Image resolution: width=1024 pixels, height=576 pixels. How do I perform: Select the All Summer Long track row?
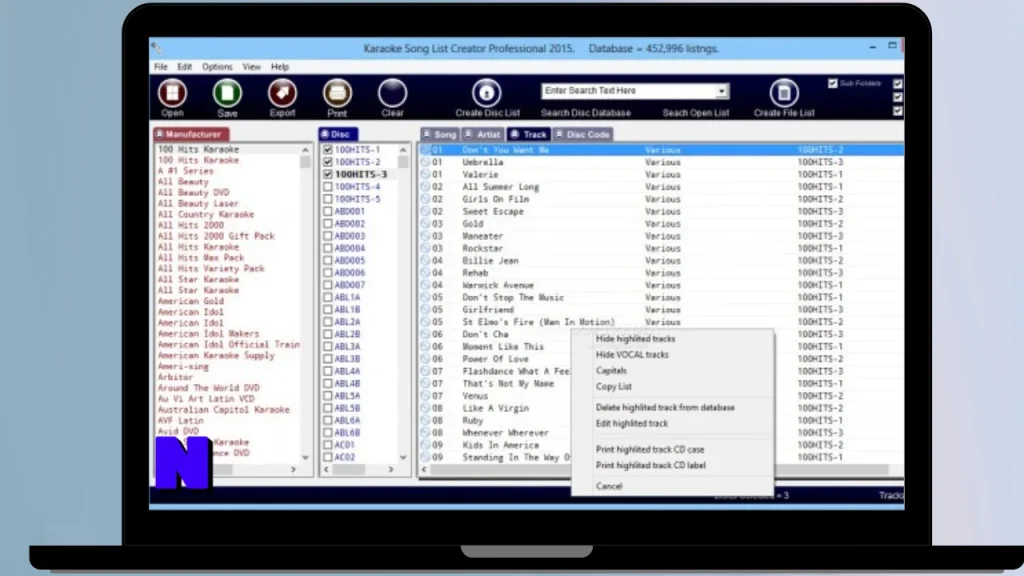click(x=661, y=187)
